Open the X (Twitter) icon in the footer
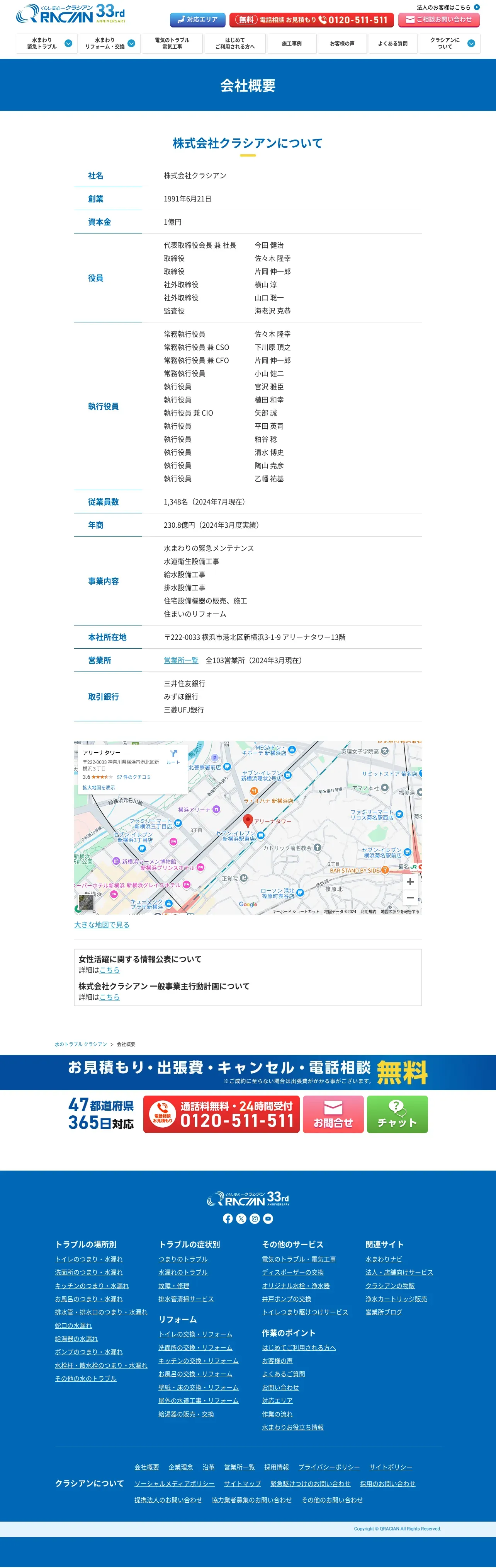 coord(241,1219)
